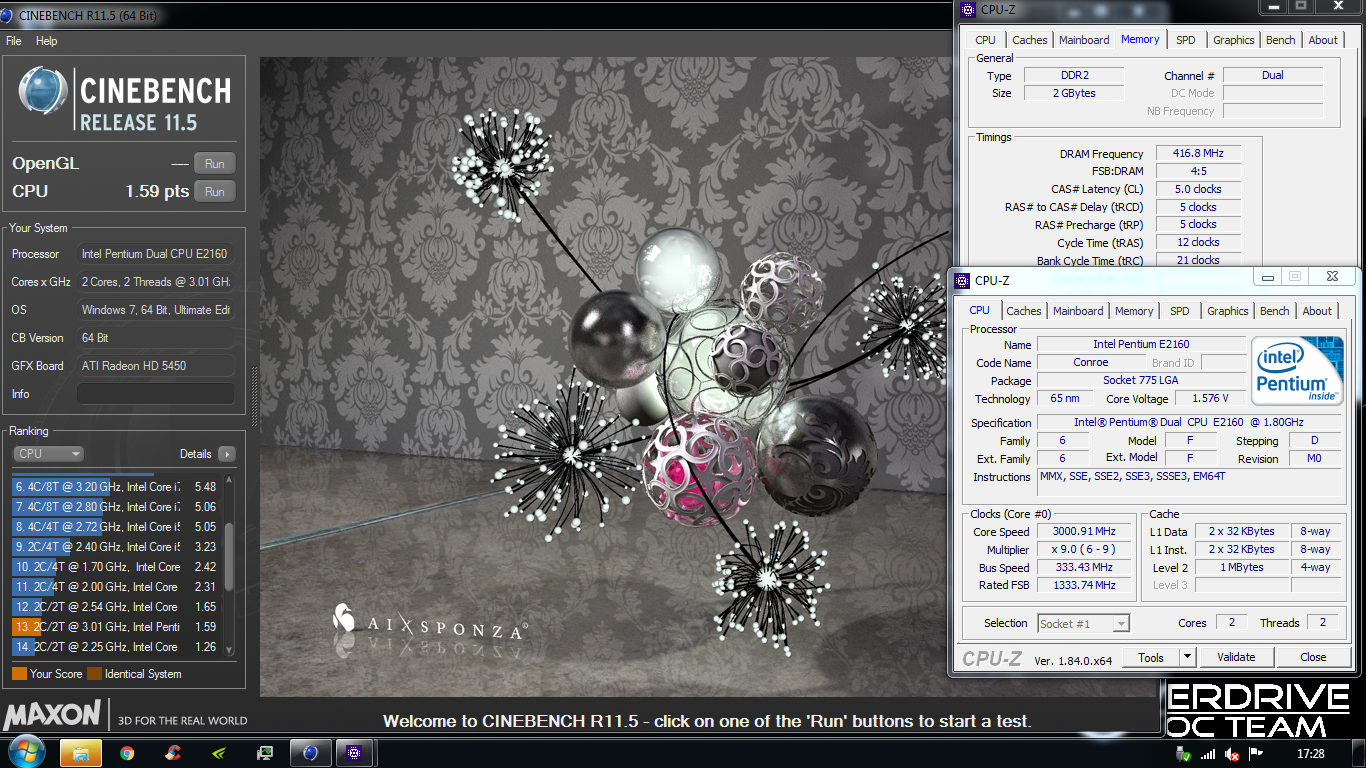Select the Bench tab in back CPU-Z

point(1281,40)
